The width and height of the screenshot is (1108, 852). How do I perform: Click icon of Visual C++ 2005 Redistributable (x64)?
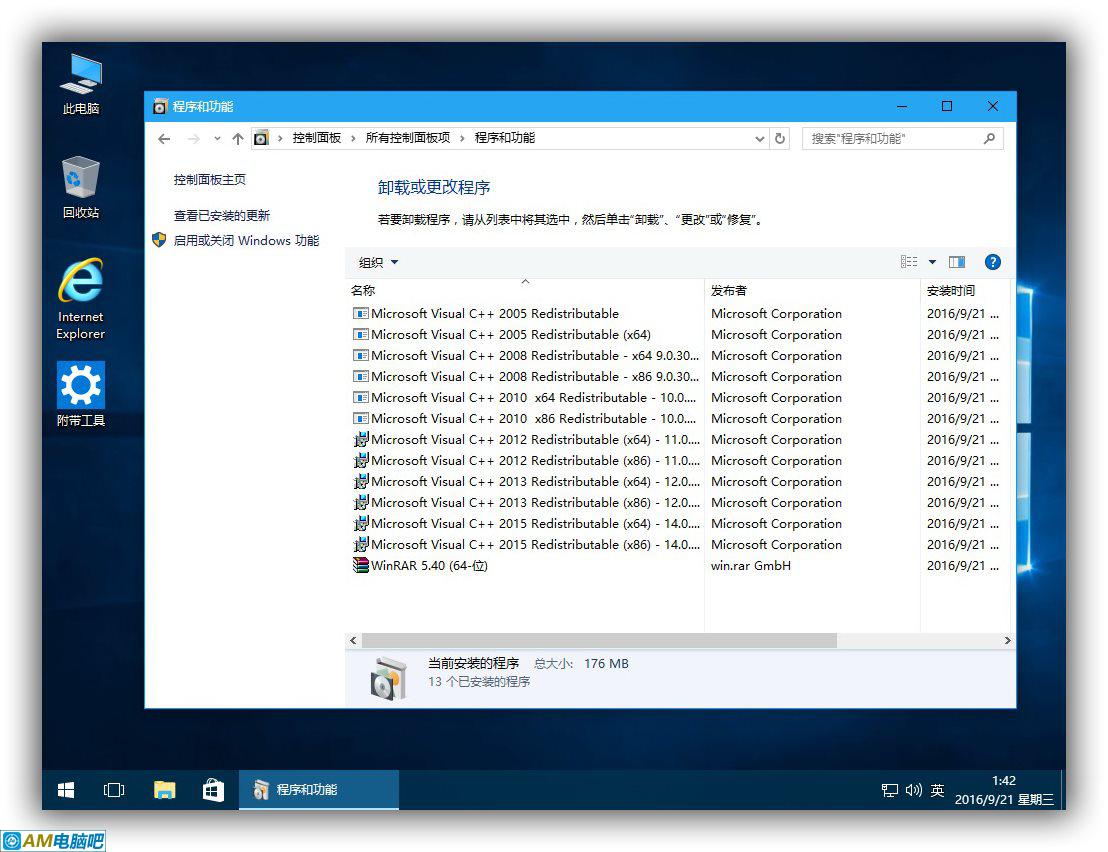tap(360, 334)
